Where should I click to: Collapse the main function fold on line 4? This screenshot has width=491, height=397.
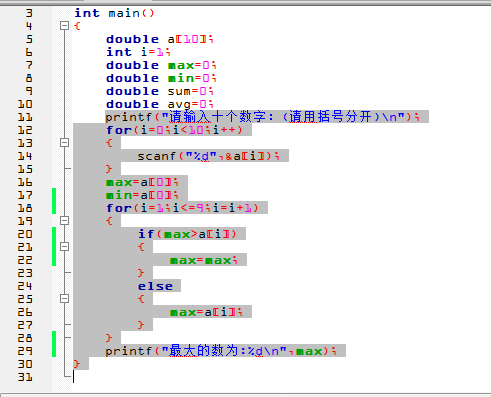tap(64, 26)
